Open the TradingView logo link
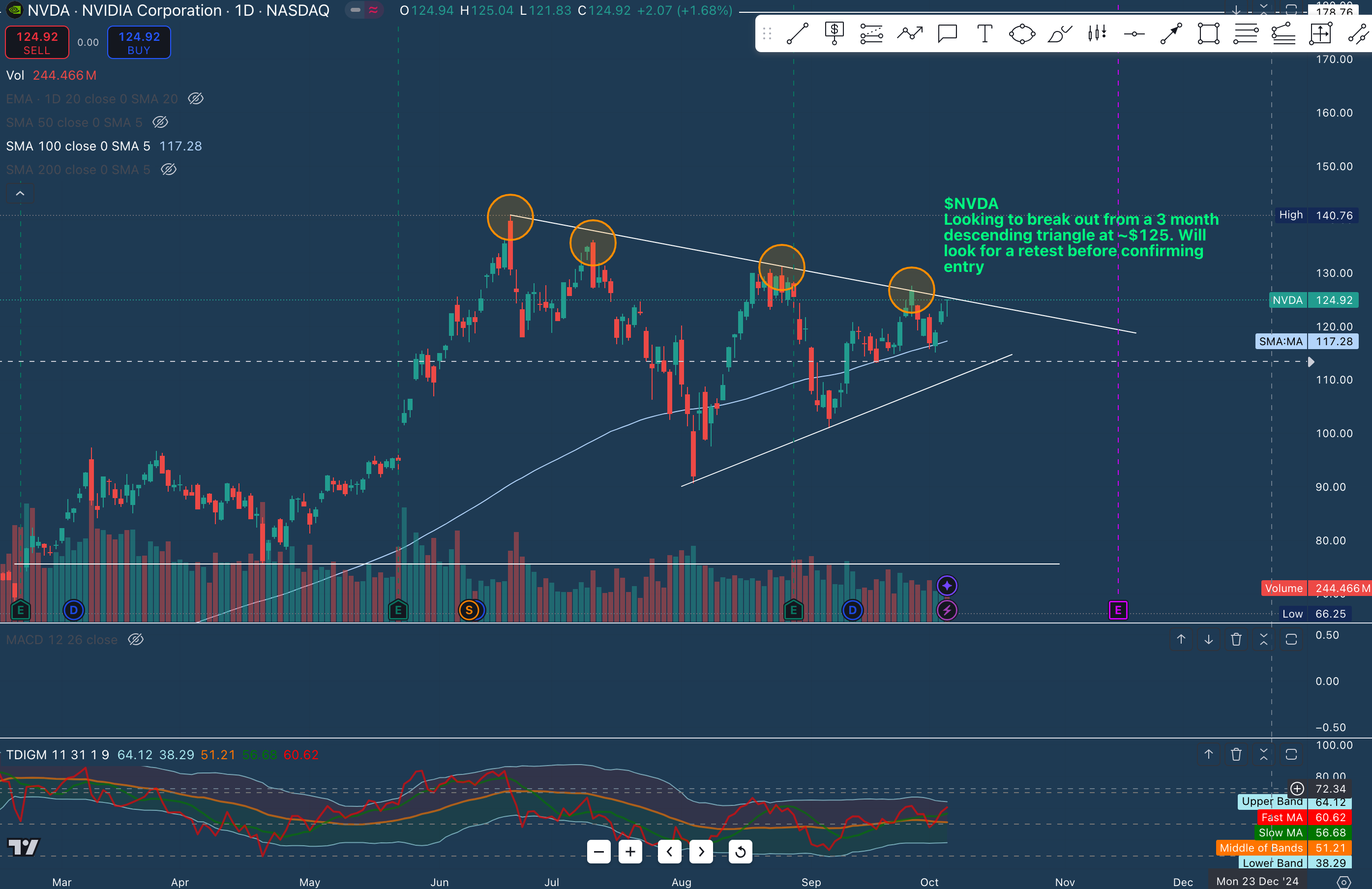This screenshot has width=1372, height=889. coord(23,847)
